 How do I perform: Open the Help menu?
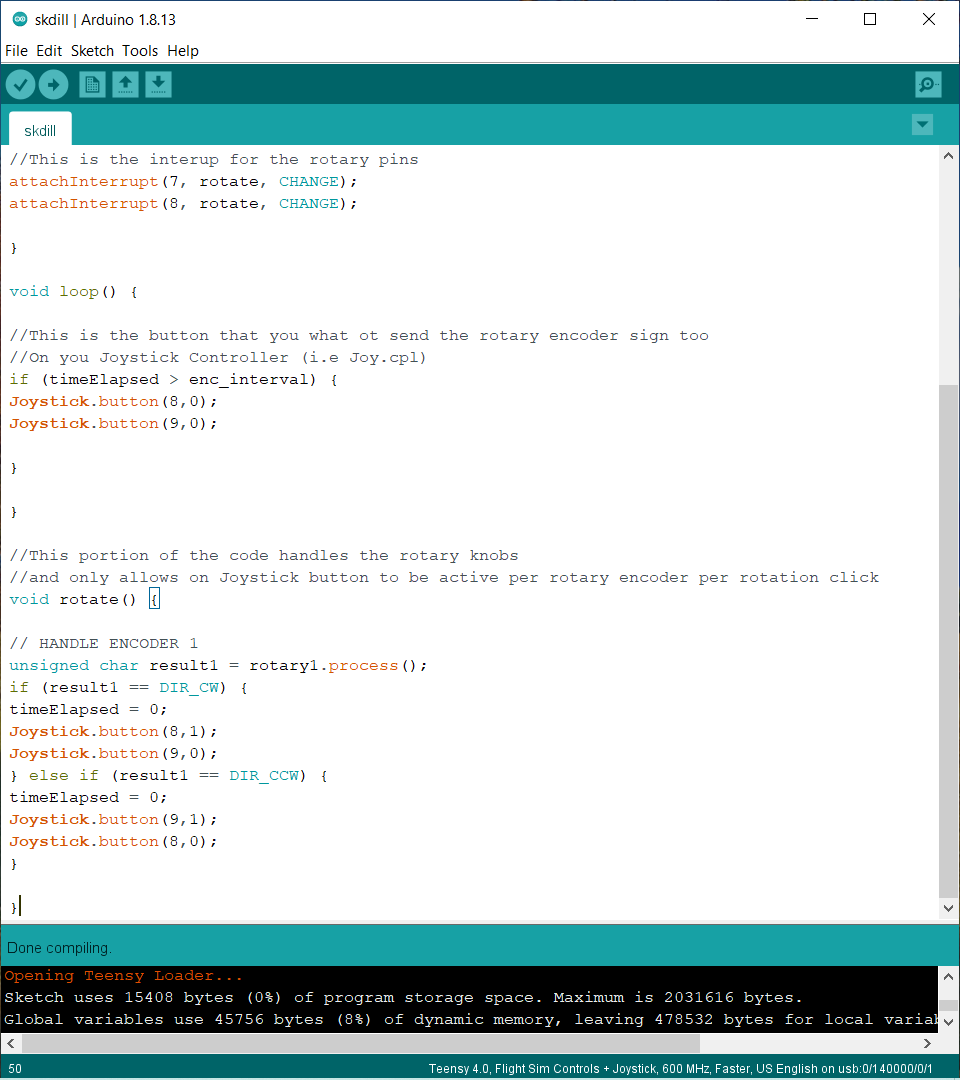[x=183, y=51]
